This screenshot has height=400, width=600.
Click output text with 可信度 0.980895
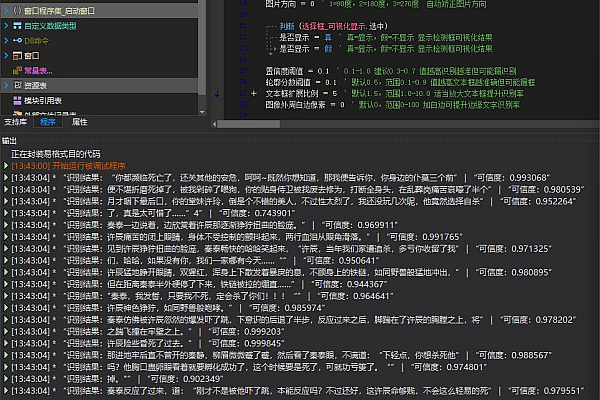(x=281, y=272)
